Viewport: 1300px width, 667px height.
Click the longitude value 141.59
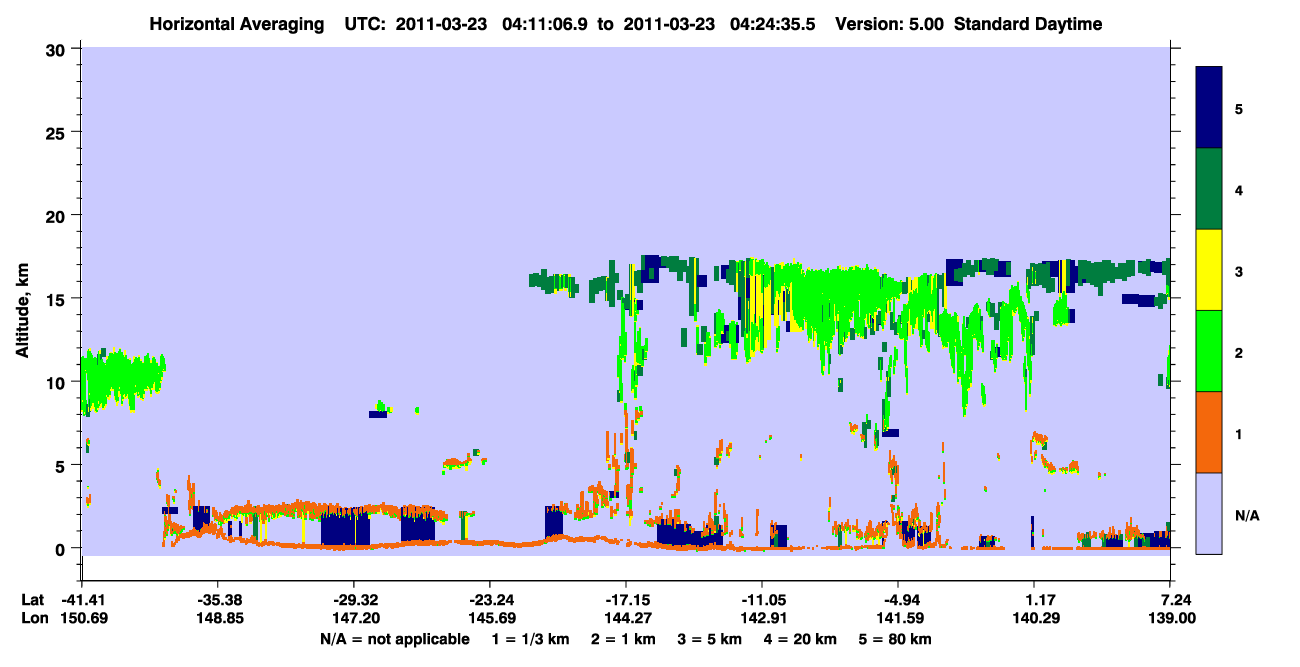tap(898, 618)
